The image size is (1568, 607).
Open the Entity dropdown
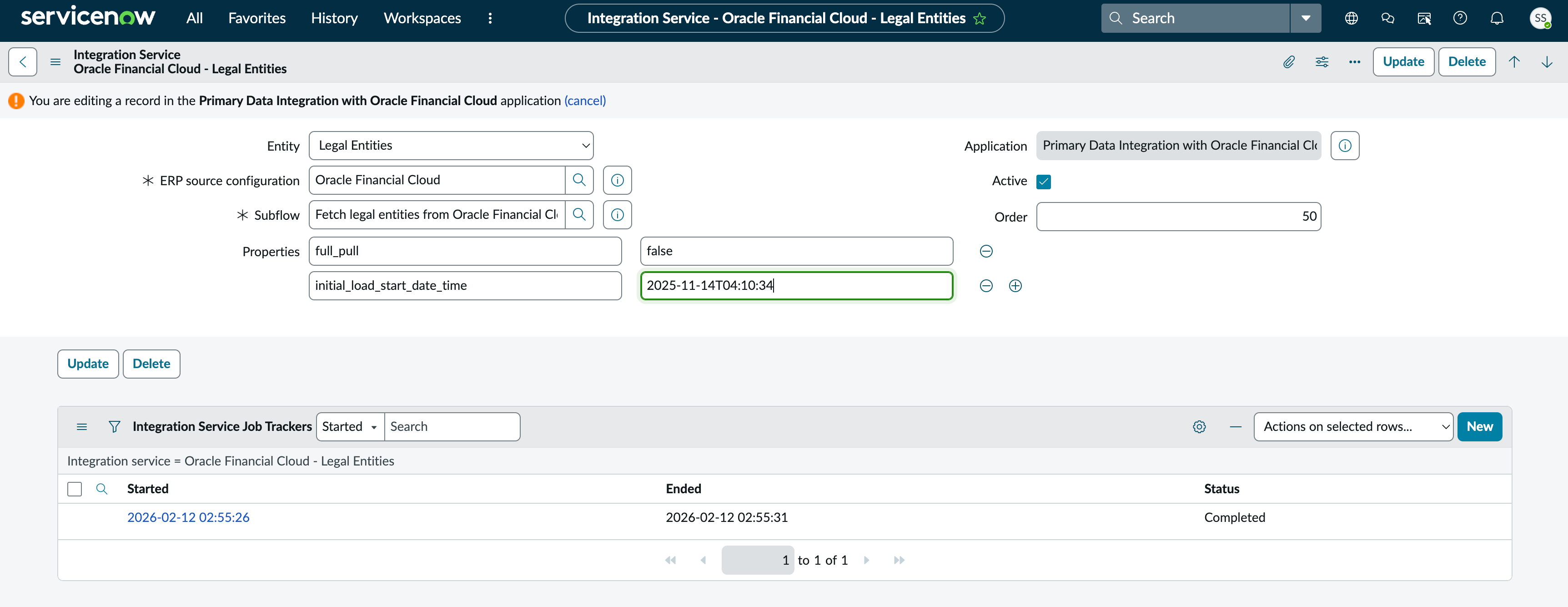coord(451,146)
